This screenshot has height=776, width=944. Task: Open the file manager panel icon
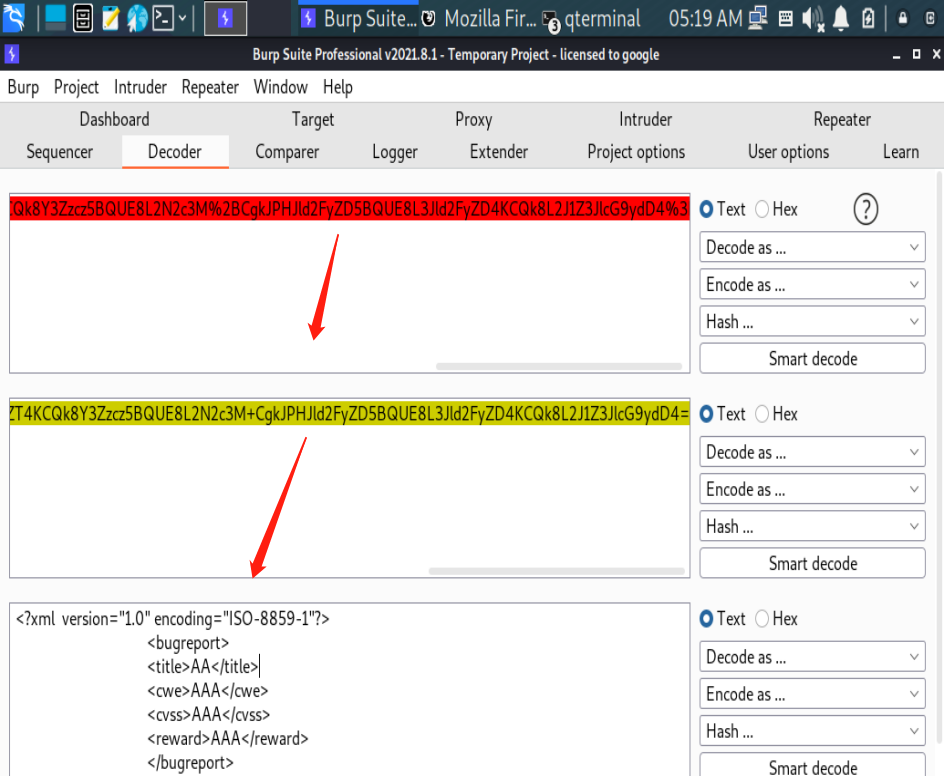(83, 18)
